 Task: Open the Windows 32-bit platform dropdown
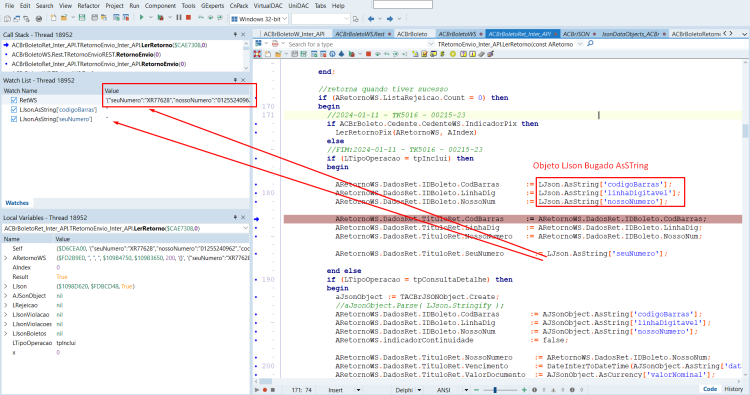click(x=285, y=19)
